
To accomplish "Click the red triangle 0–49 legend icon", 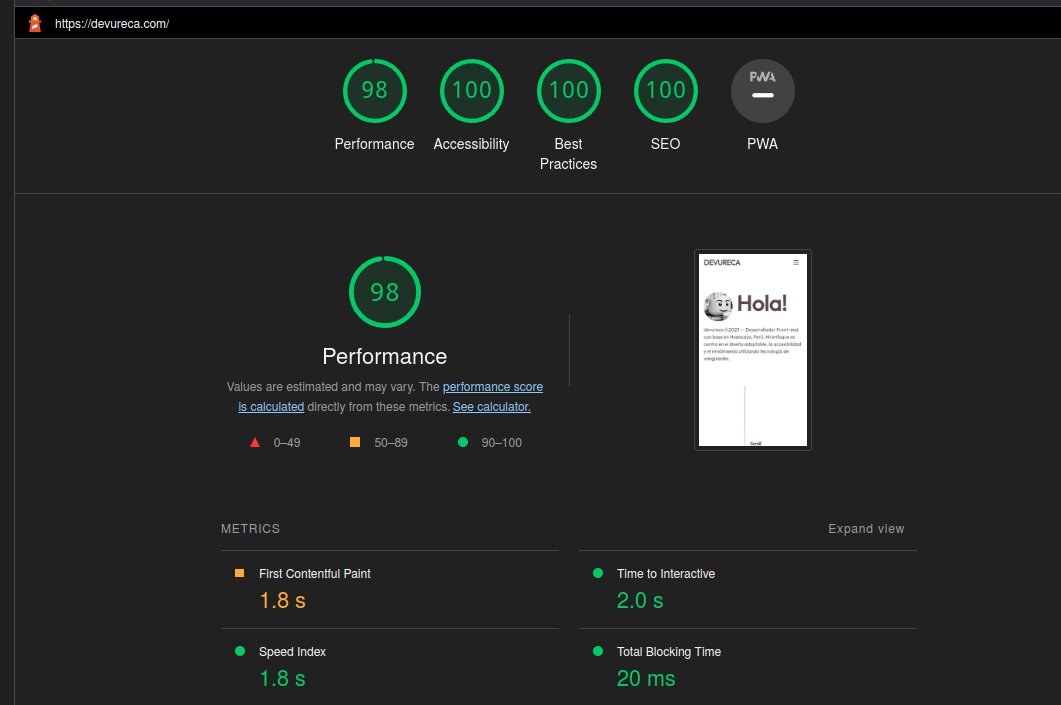I will [x=255, y=442].
